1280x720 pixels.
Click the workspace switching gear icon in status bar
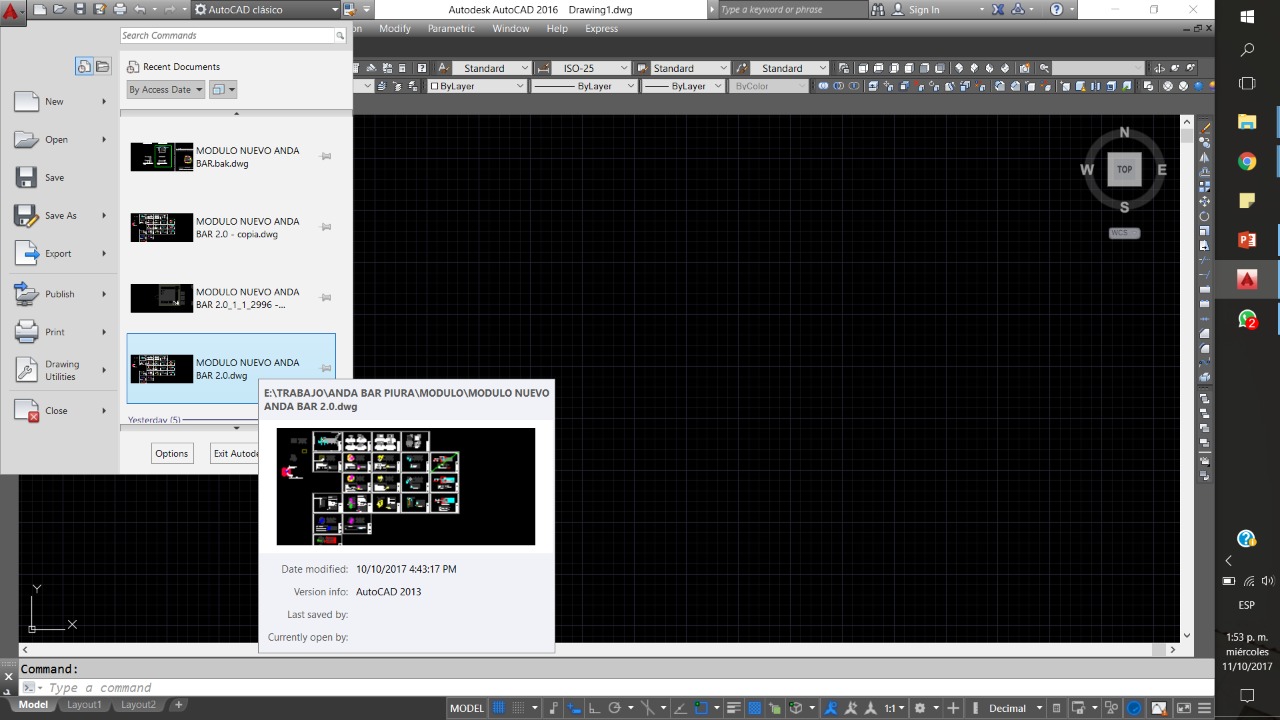[x=920, y=708]
